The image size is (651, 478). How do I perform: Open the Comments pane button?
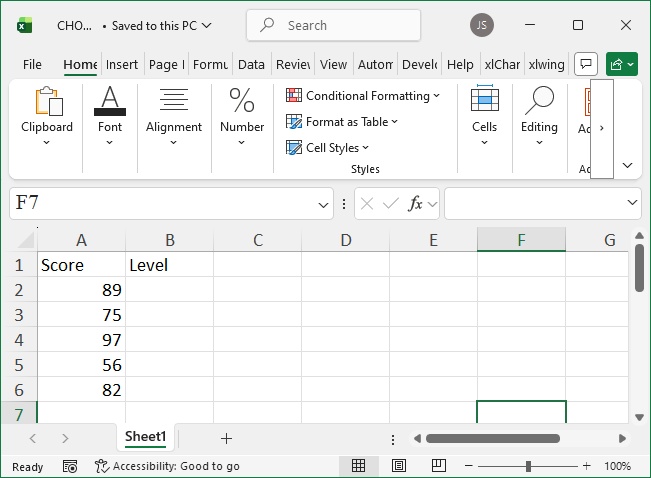pos(586,64)
